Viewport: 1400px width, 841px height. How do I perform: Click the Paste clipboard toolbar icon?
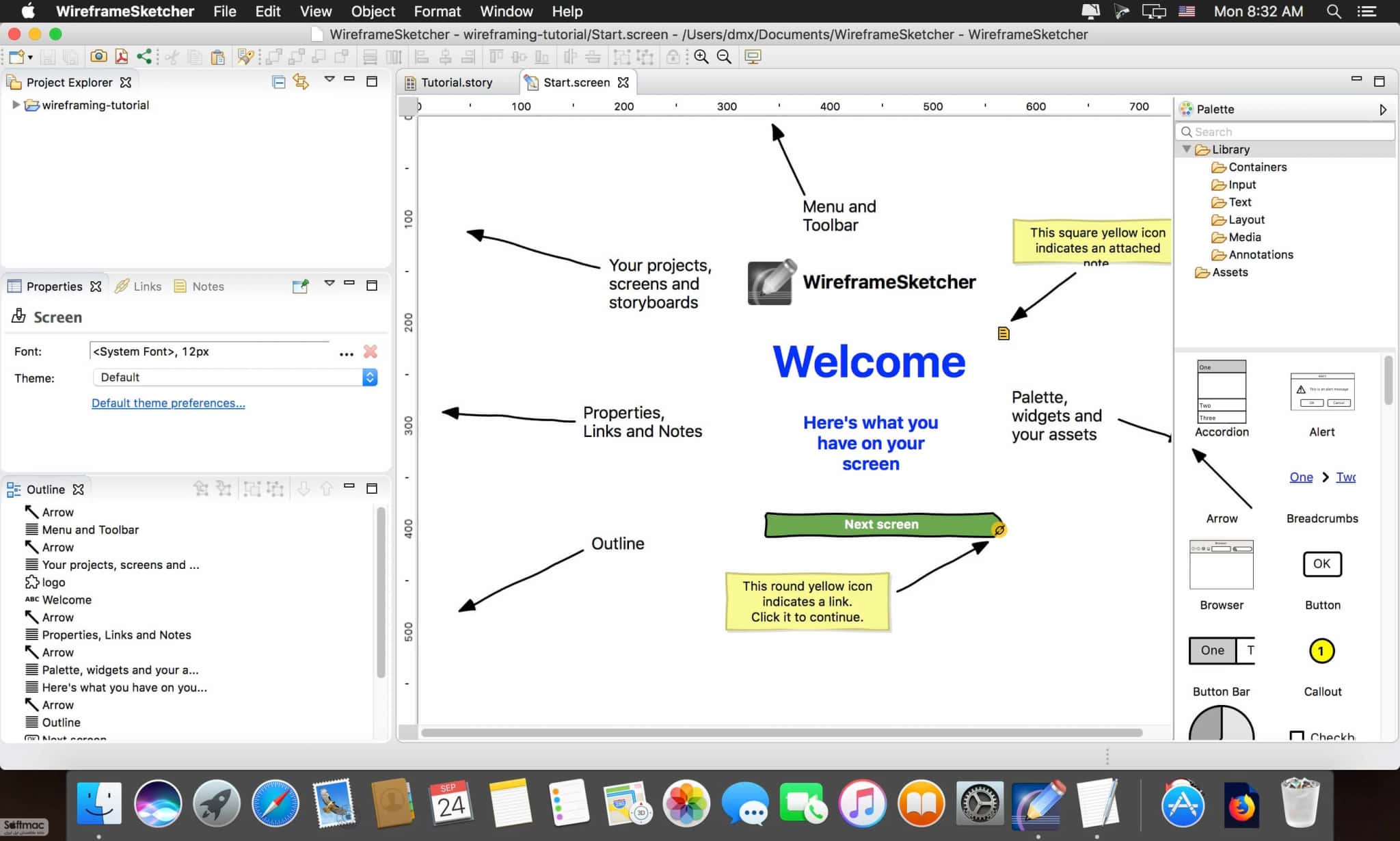217,57
